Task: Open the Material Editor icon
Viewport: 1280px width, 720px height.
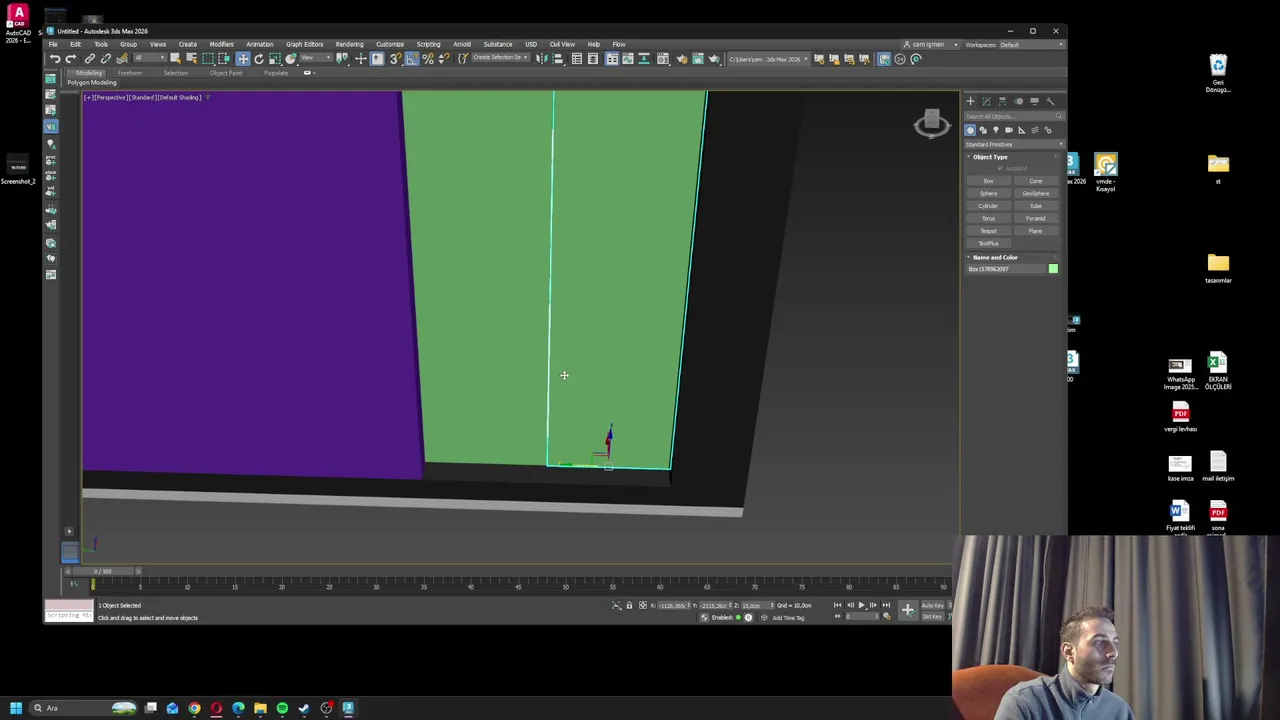Action: [662, 58]
